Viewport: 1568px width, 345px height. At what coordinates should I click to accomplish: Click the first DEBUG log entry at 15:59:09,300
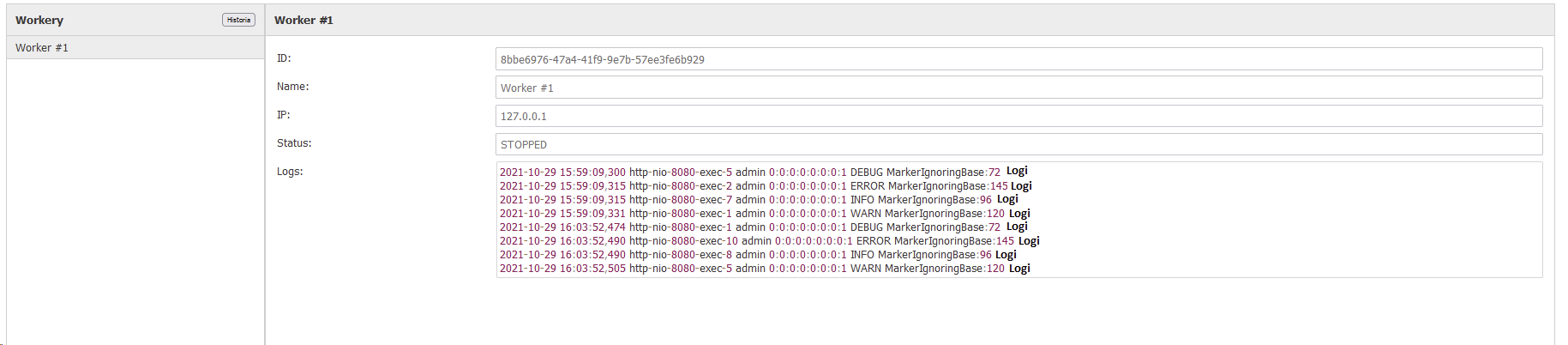coord(763,172)
